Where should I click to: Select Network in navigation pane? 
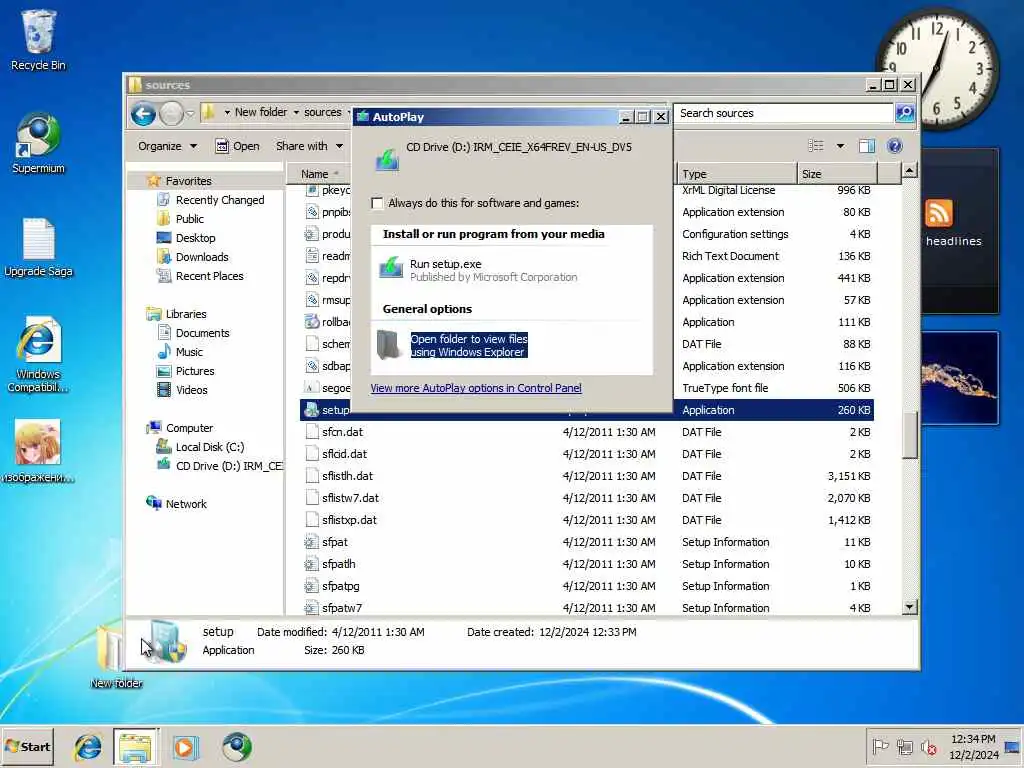[176, 504]
